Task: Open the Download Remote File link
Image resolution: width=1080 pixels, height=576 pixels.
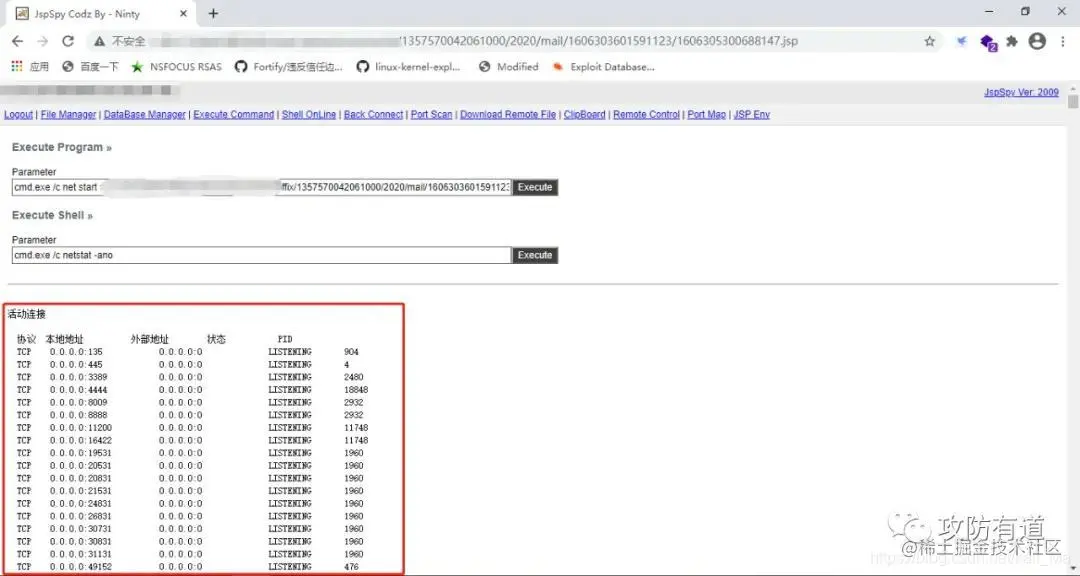Action: coord(508,114)
